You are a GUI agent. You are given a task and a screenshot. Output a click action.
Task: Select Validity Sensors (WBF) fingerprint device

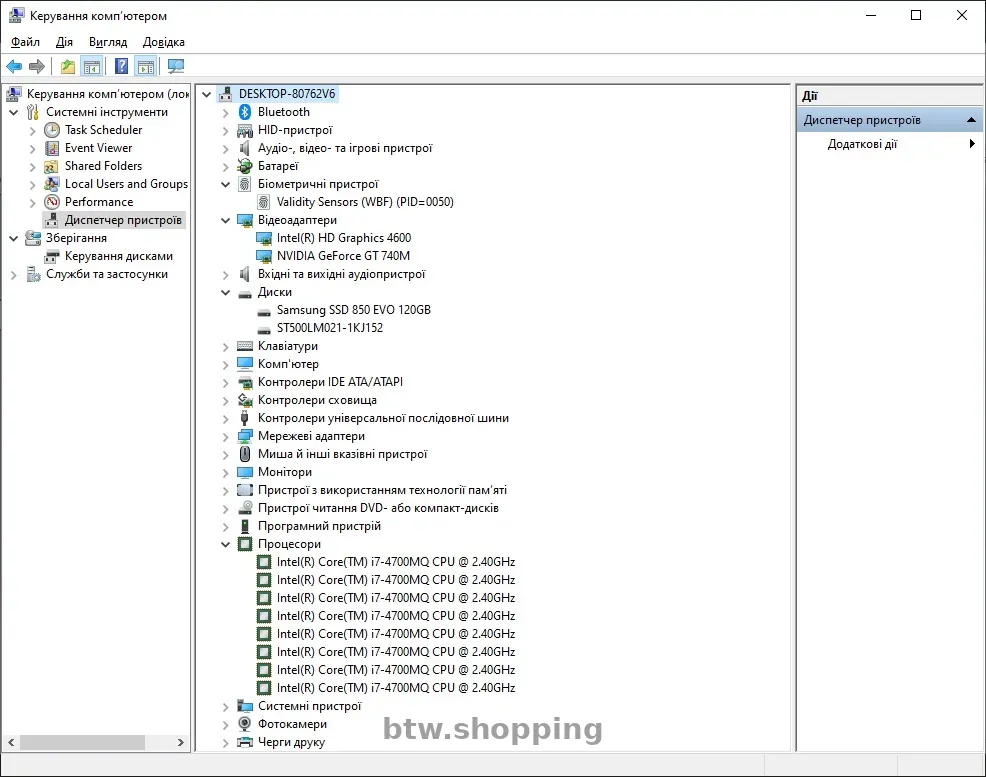coord(364,202)
